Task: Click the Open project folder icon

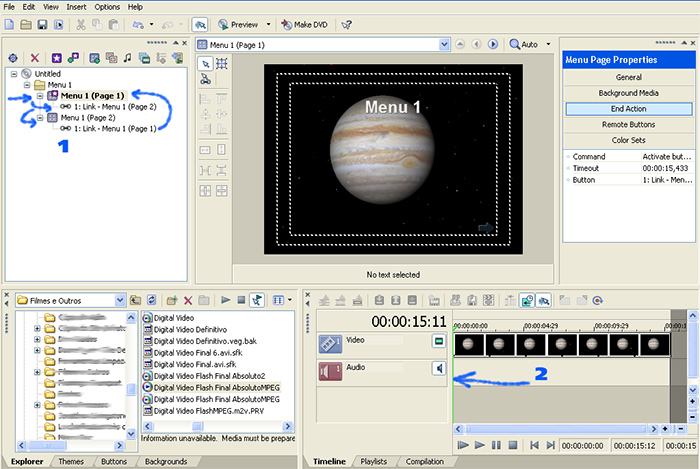Action: [26, 25]
